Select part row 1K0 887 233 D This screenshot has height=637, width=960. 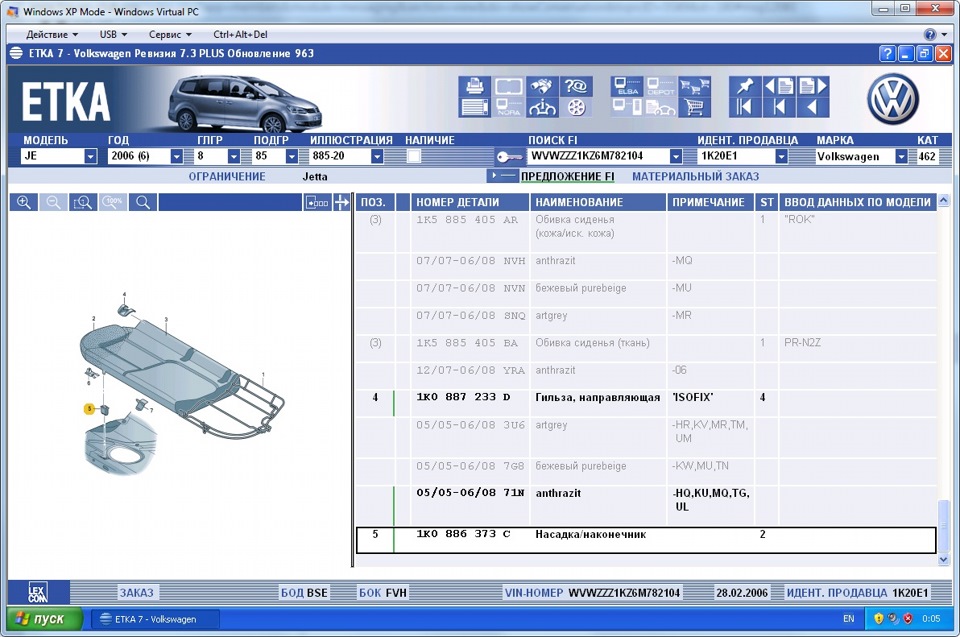(x=646, y=397)
